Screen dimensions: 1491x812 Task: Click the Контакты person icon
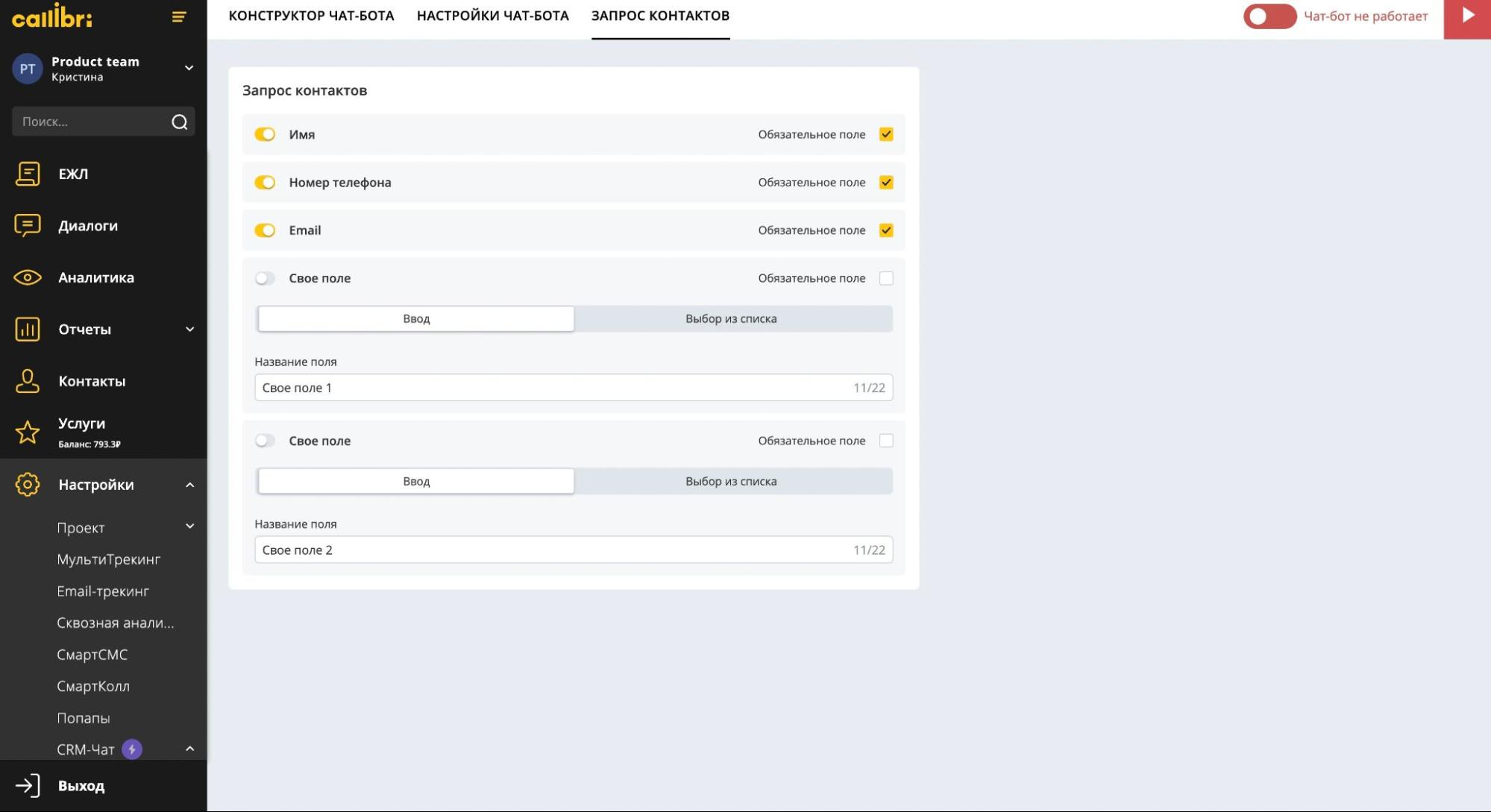28,381
